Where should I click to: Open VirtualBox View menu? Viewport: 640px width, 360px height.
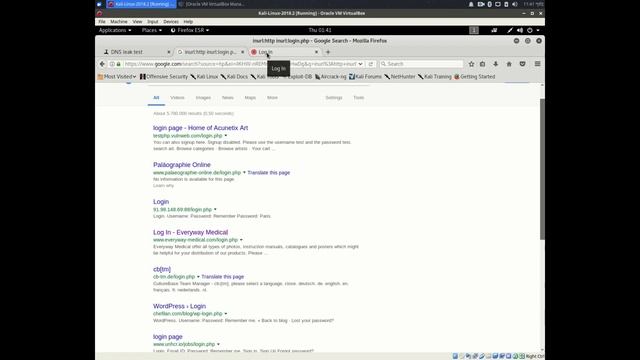pyautogui.click(x=137, y=22)
